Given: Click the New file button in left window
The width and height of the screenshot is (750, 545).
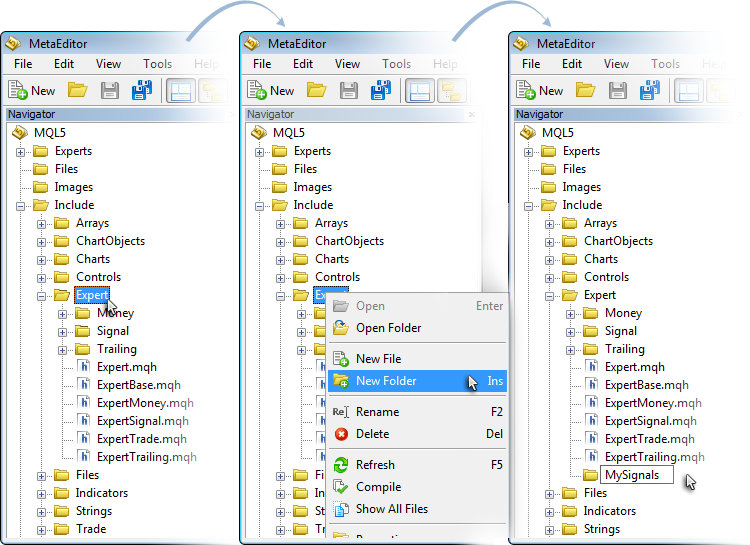Looking at the screenshot, I should click(32, 90).
